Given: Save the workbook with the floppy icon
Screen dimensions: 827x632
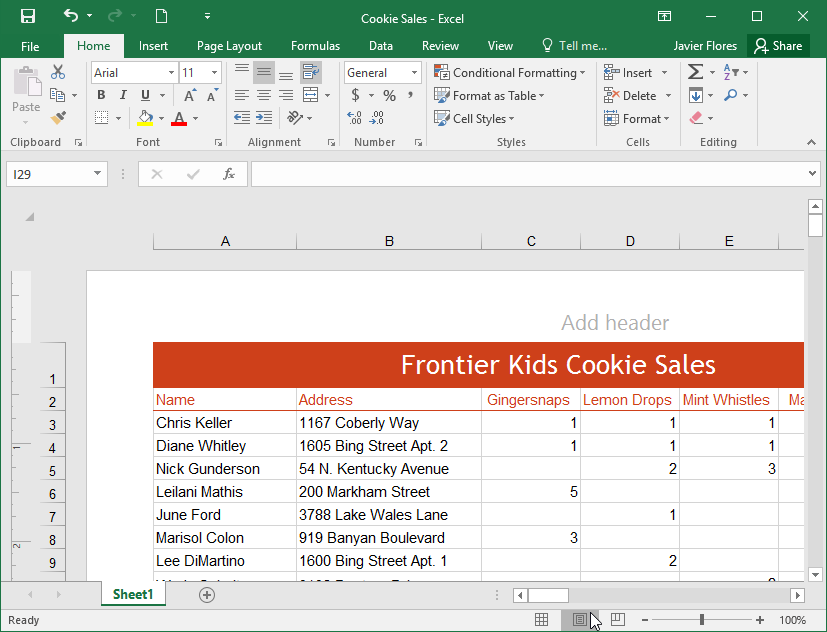Looking at the screenshot, I should (x=28, y=16).
